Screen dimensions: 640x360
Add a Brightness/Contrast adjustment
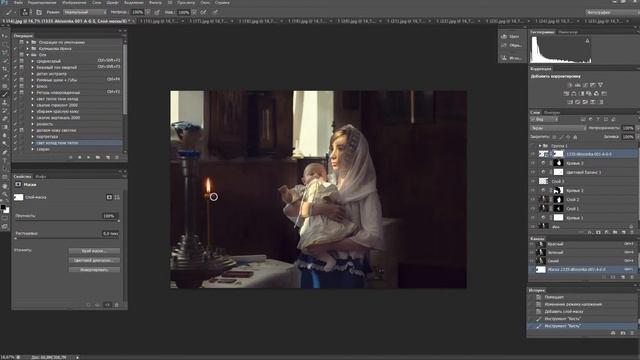[570, 85]
